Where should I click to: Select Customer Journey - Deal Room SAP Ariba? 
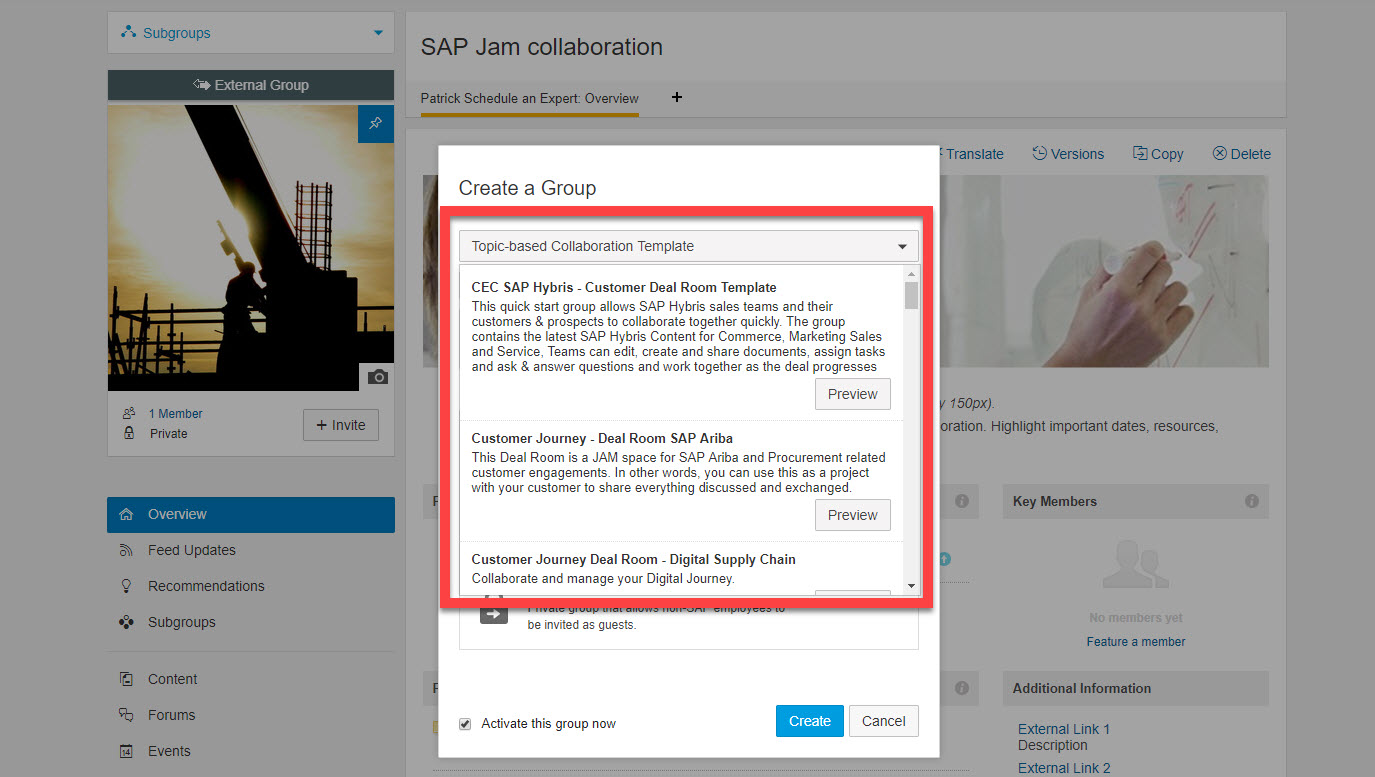602,438
